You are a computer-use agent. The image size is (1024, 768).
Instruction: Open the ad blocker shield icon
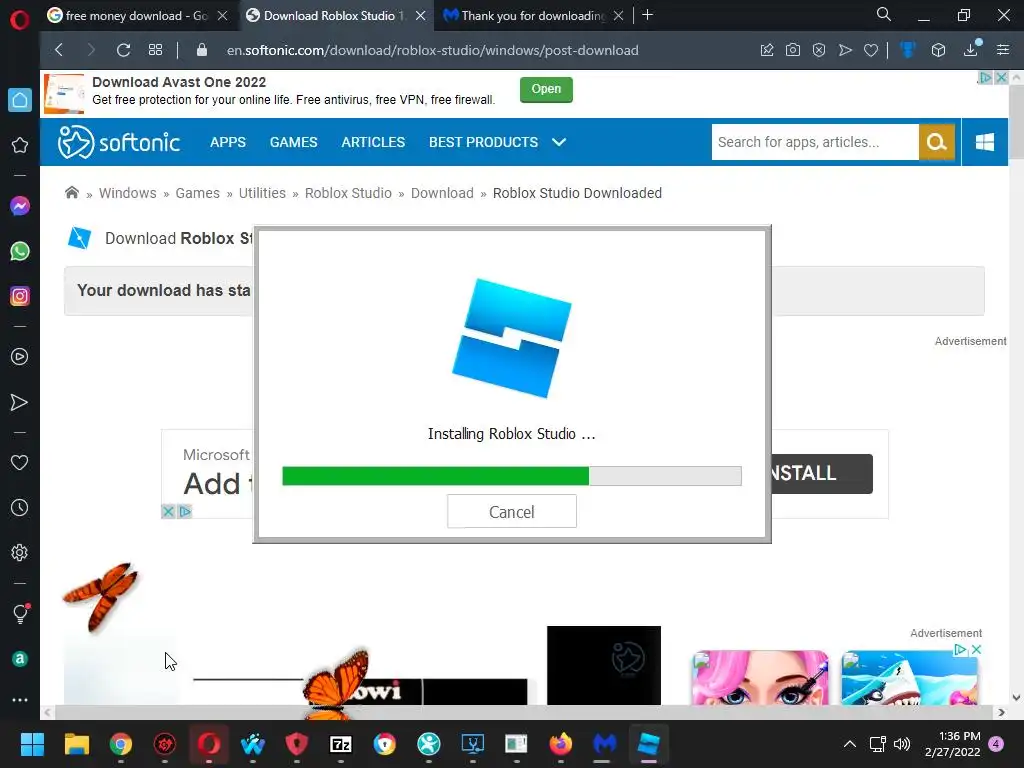coord(818,50)
